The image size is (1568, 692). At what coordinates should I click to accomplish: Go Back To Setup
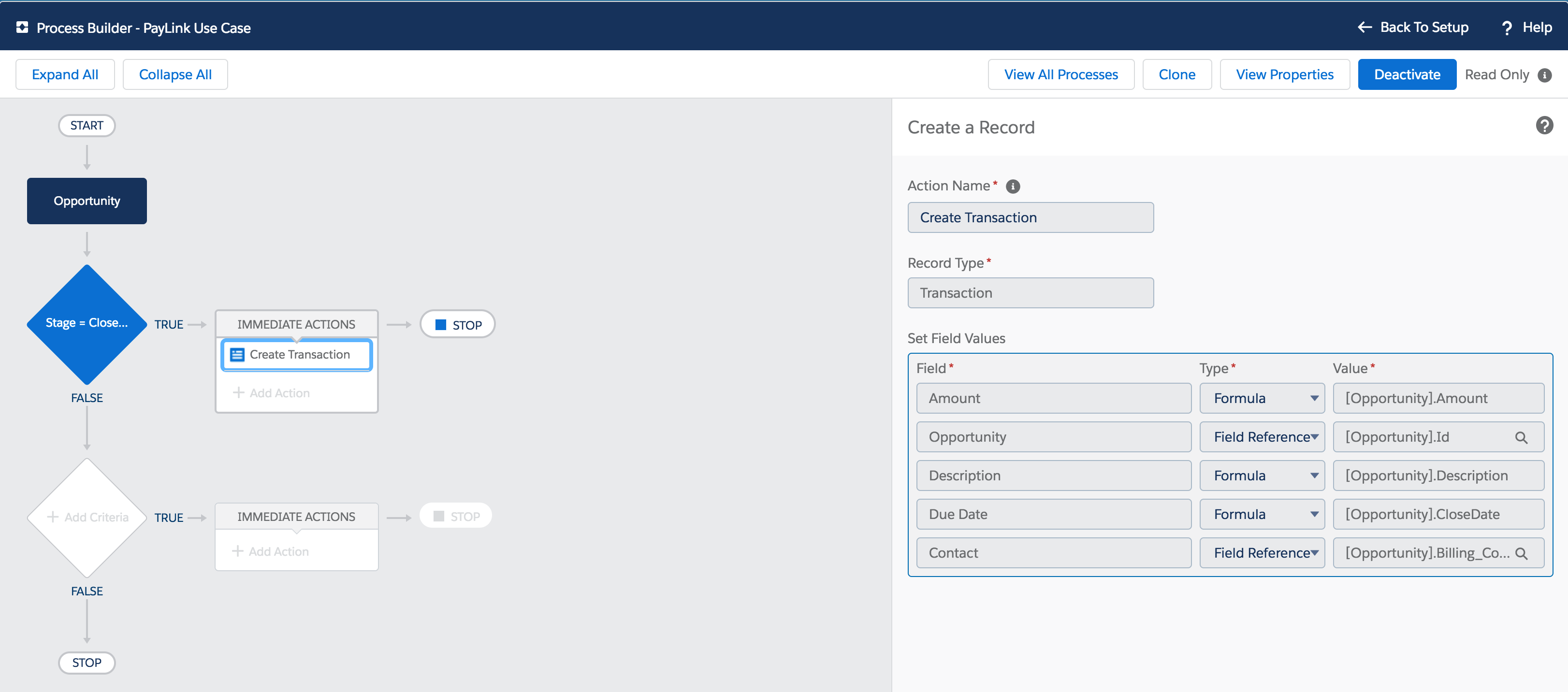tap(1413, 28)
